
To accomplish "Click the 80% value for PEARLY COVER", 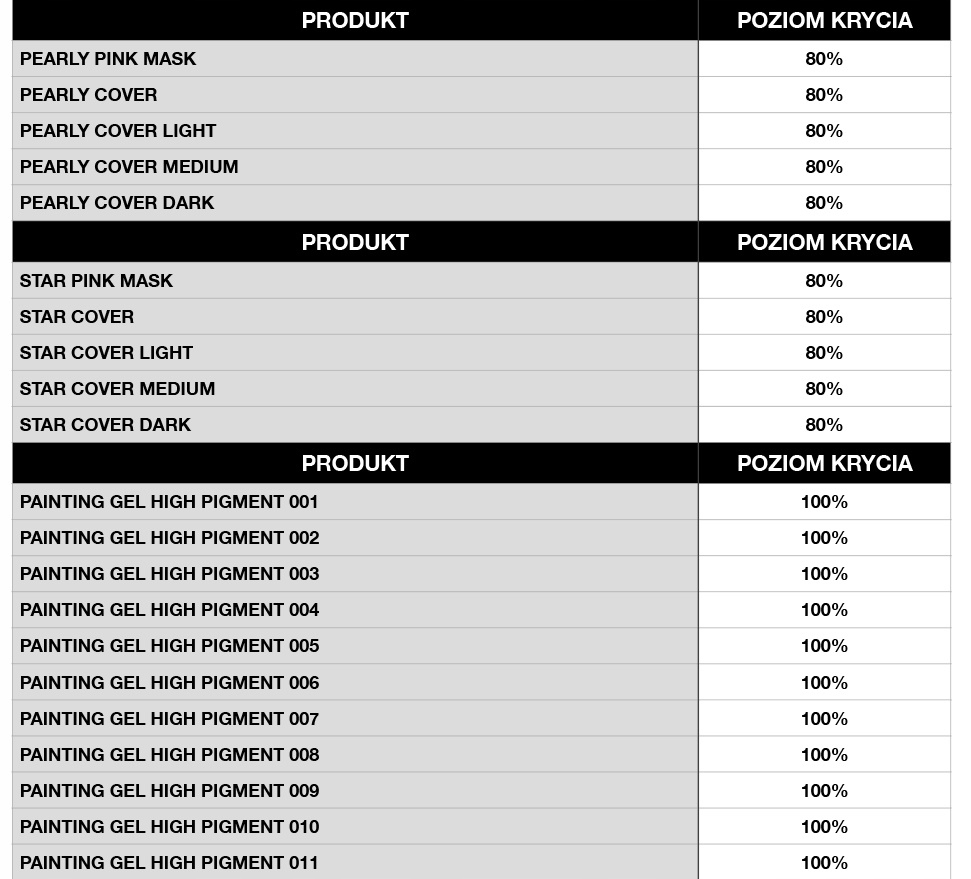I will tap(824, 95).
